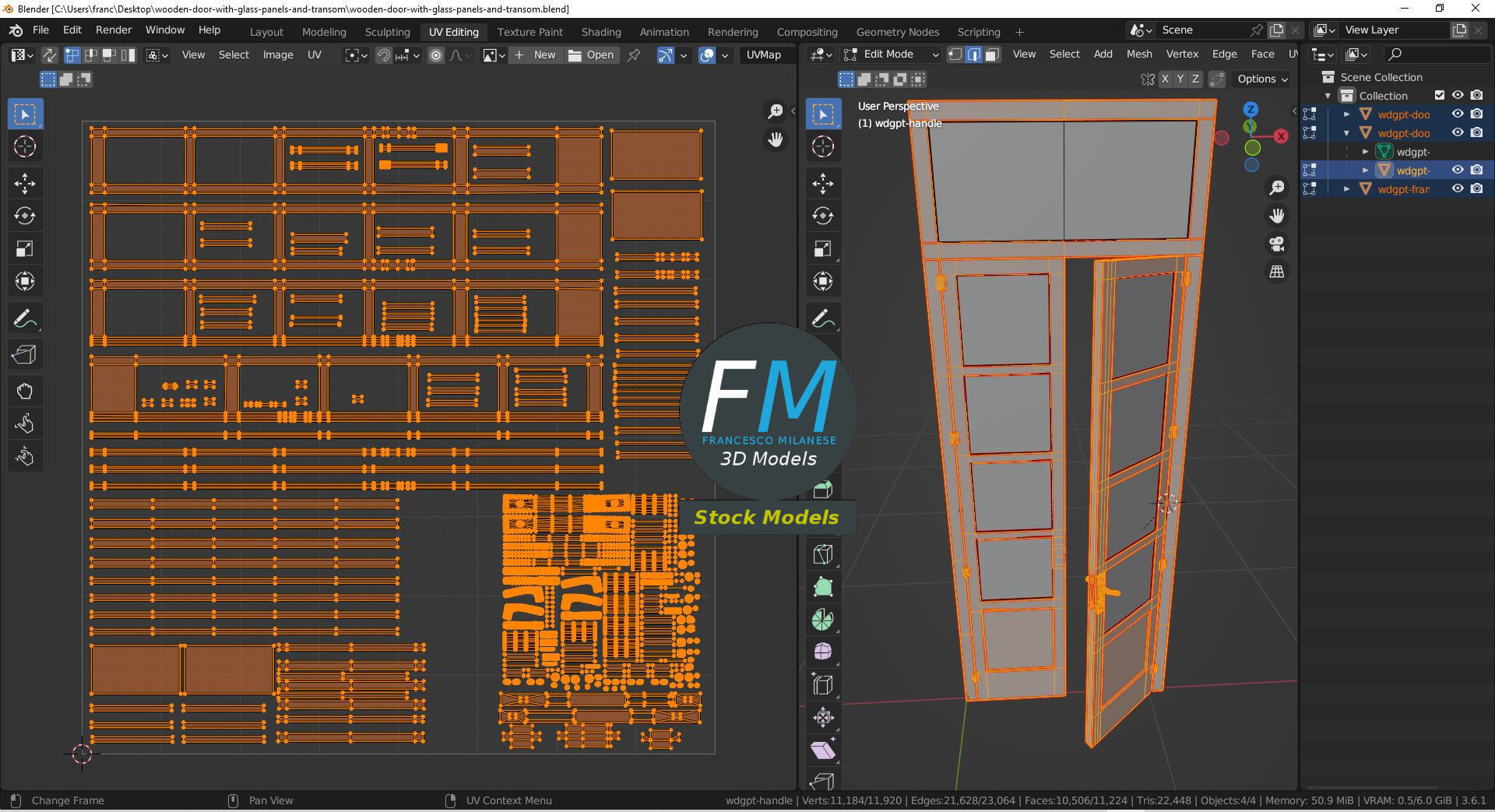
Task: Open the UV menu in UV editor
Action: pyautogui.click(x=315, y=54)
